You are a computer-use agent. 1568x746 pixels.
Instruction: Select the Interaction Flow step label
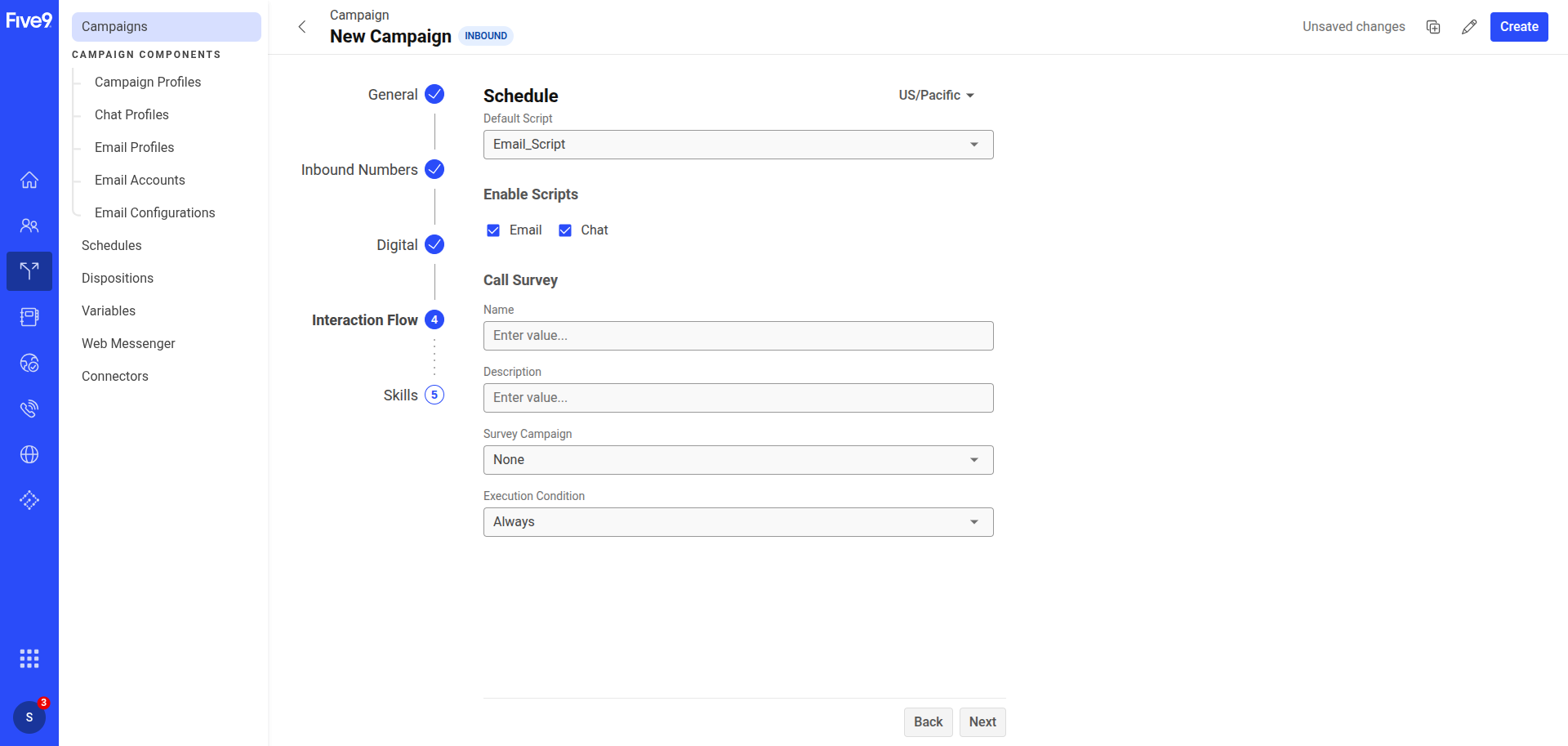pyautogui.click(x=365, y=320)
